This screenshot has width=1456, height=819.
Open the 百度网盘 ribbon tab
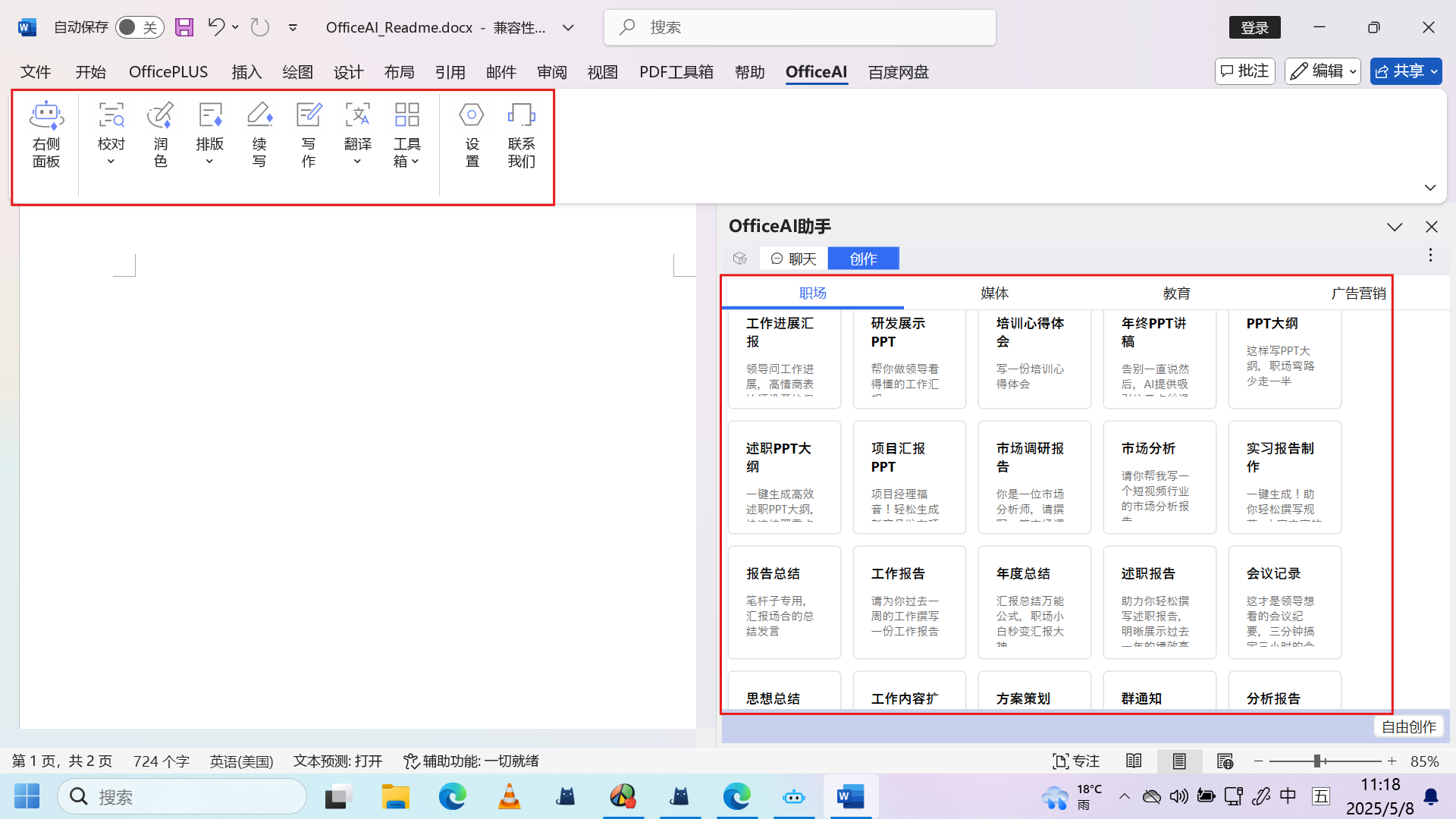(898, 72)
